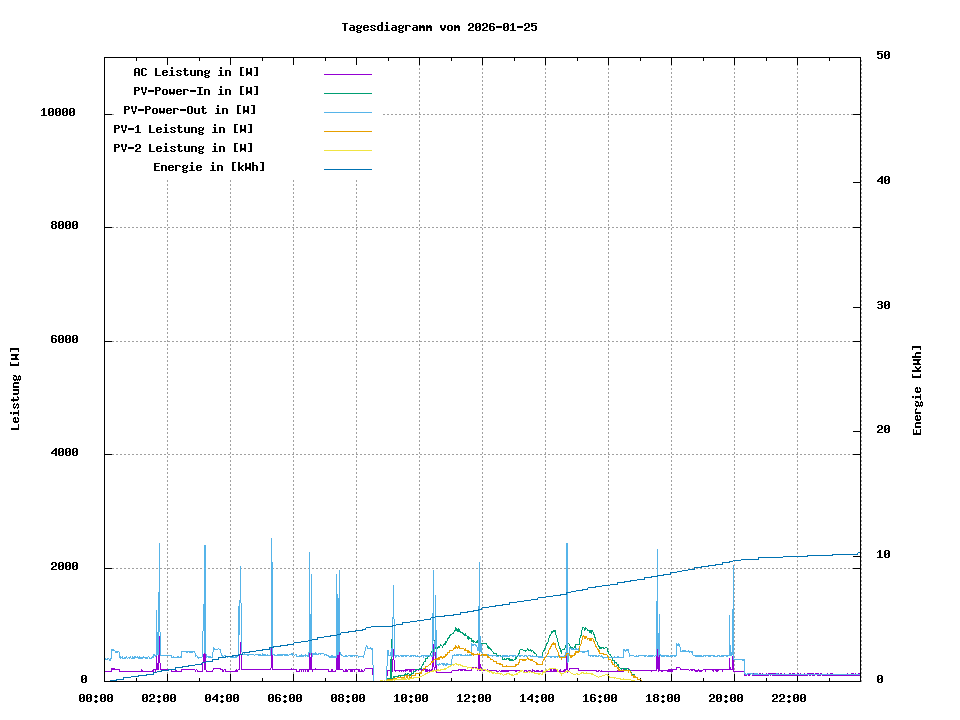Viewport: 960px width, 720px height.
Task: Select the AC Leistung in [W] legend label
Action: (196, 72)
